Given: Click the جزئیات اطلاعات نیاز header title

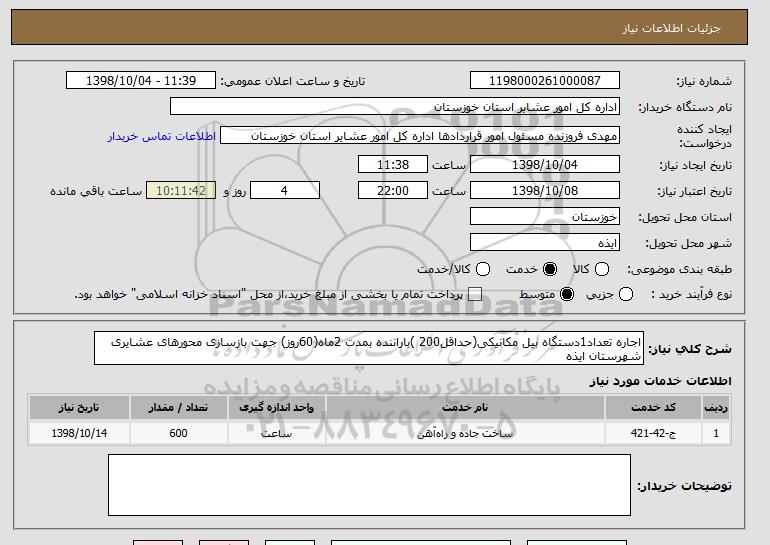Looking at the screenshot, I should (x=671, y=28).
